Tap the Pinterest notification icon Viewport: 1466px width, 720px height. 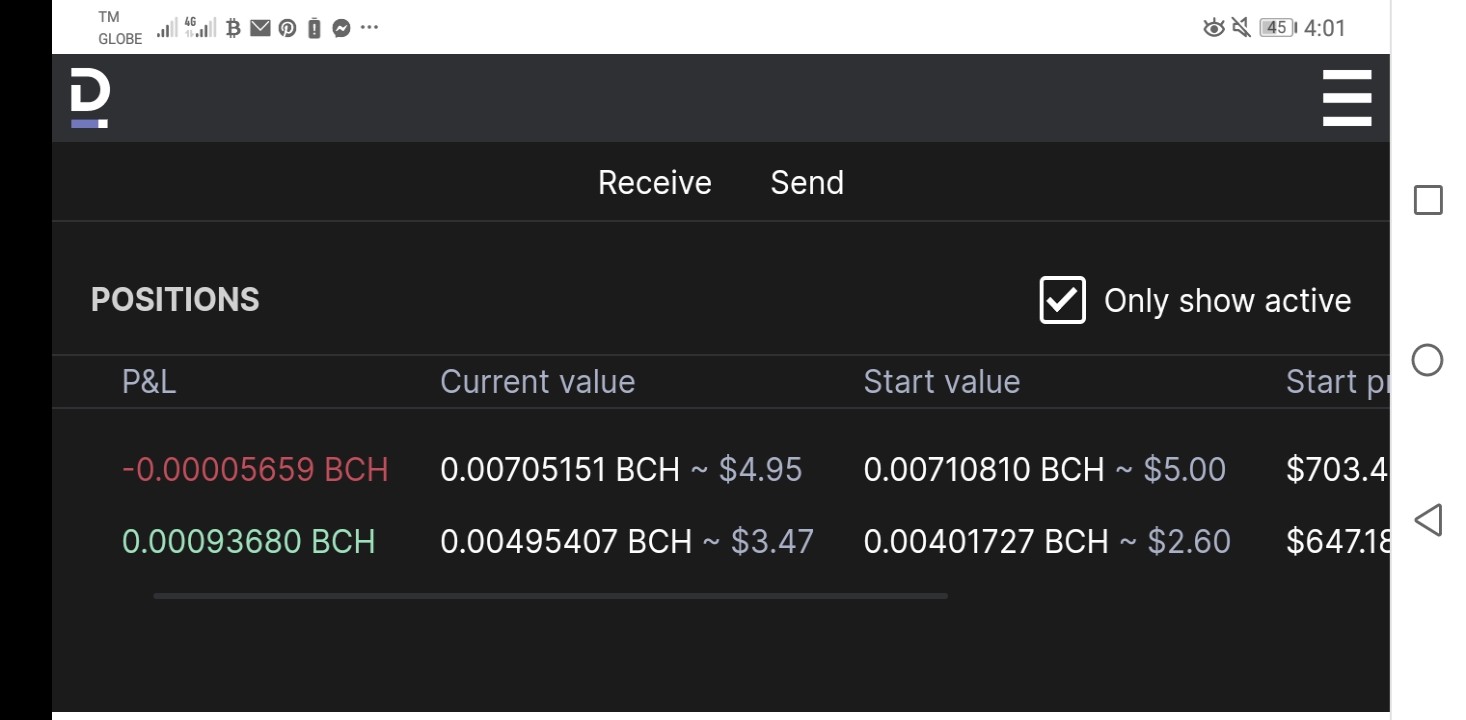tap(287, 28)
